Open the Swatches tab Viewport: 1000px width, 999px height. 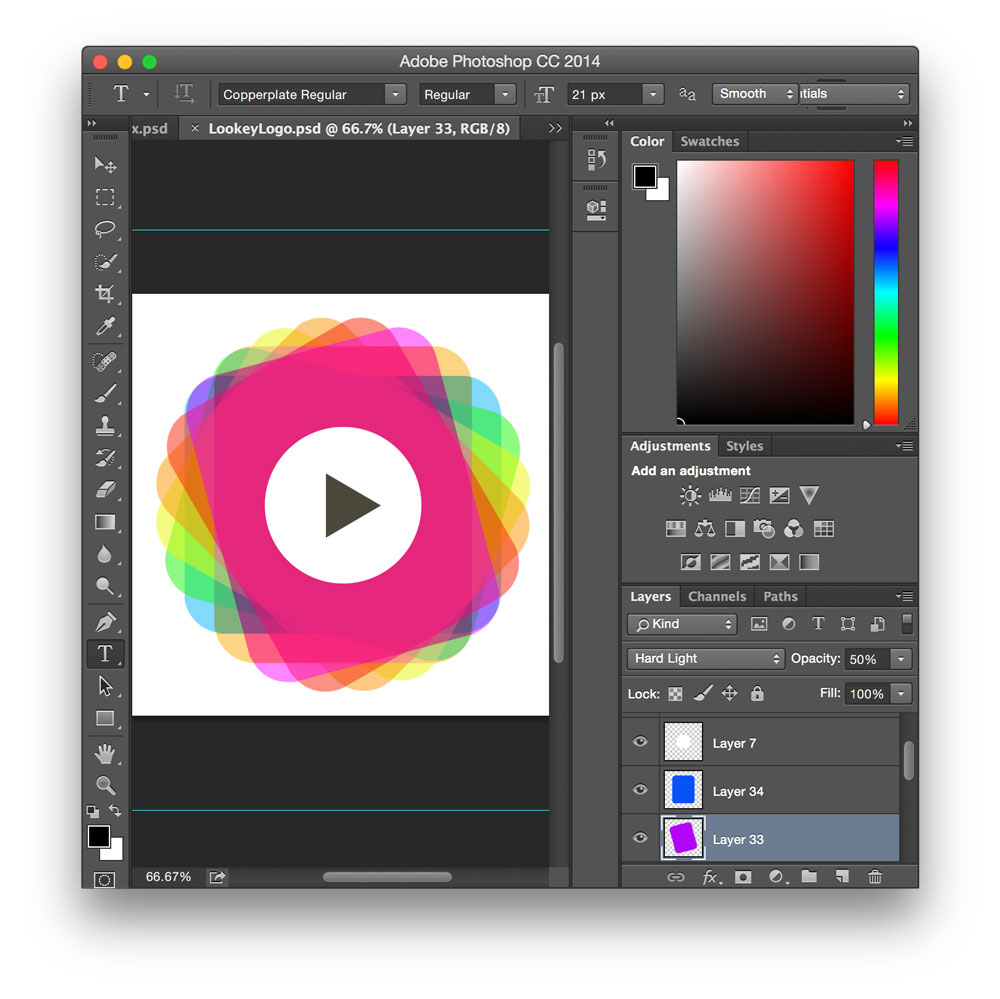point(709,141)
